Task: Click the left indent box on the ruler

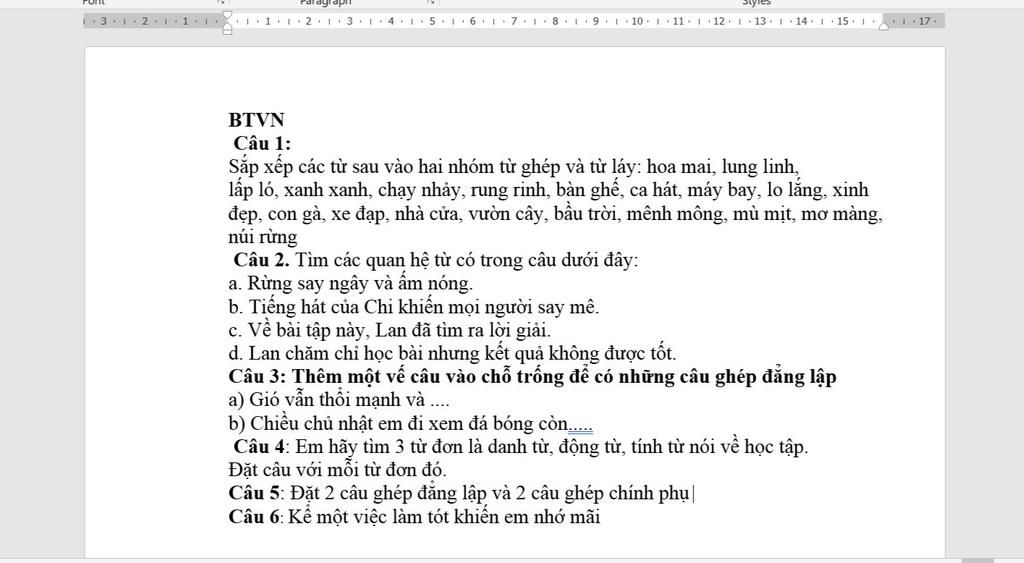Action: coord(227,31)
